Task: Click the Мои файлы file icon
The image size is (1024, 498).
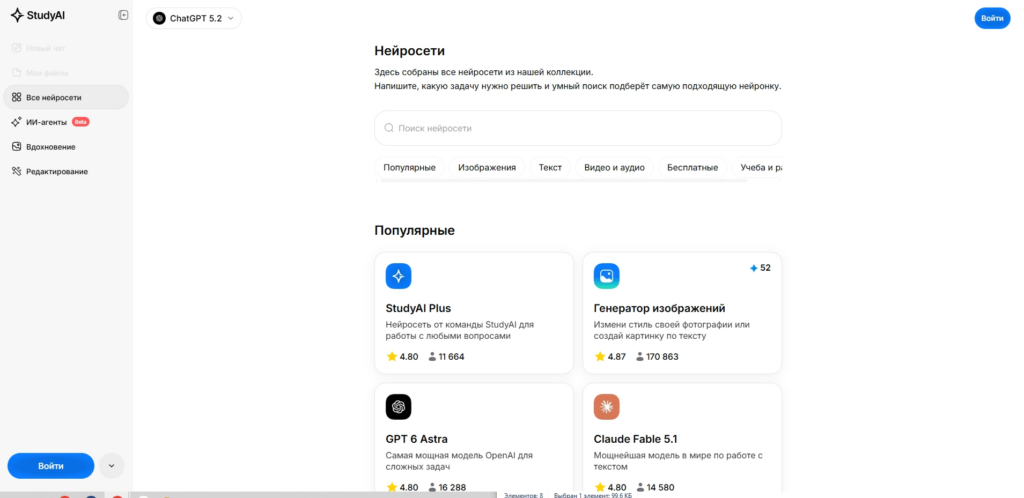Action: [x=17, y=73]
